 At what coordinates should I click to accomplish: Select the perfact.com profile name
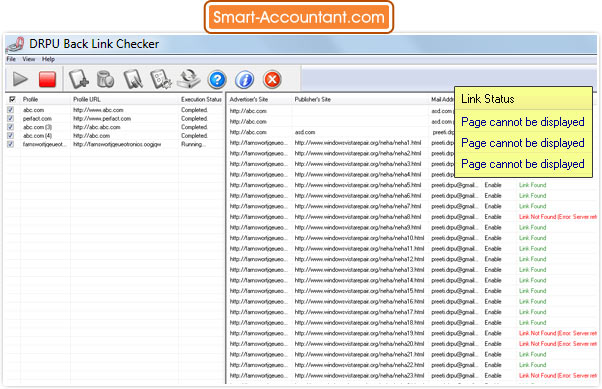point(37,119)
